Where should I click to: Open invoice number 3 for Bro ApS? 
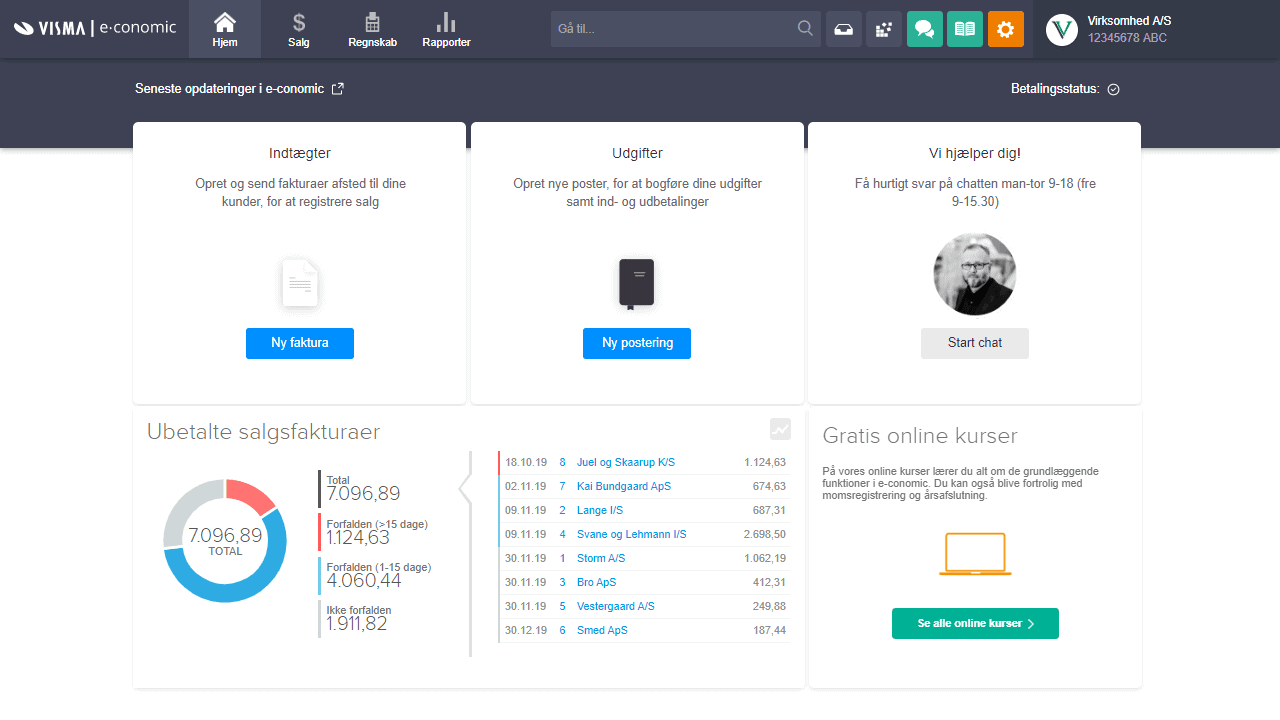(x=563, y=582)
